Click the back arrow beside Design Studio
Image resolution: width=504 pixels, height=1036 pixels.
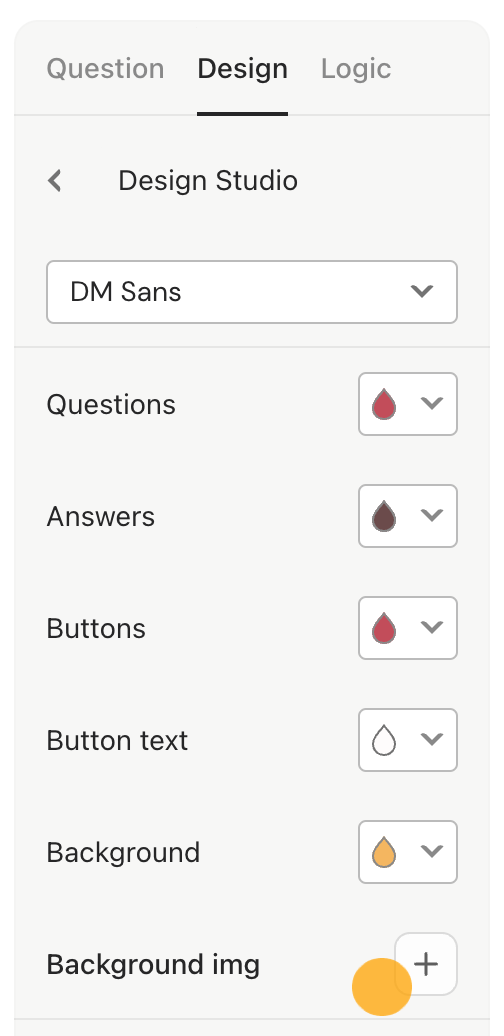point(55,180)
